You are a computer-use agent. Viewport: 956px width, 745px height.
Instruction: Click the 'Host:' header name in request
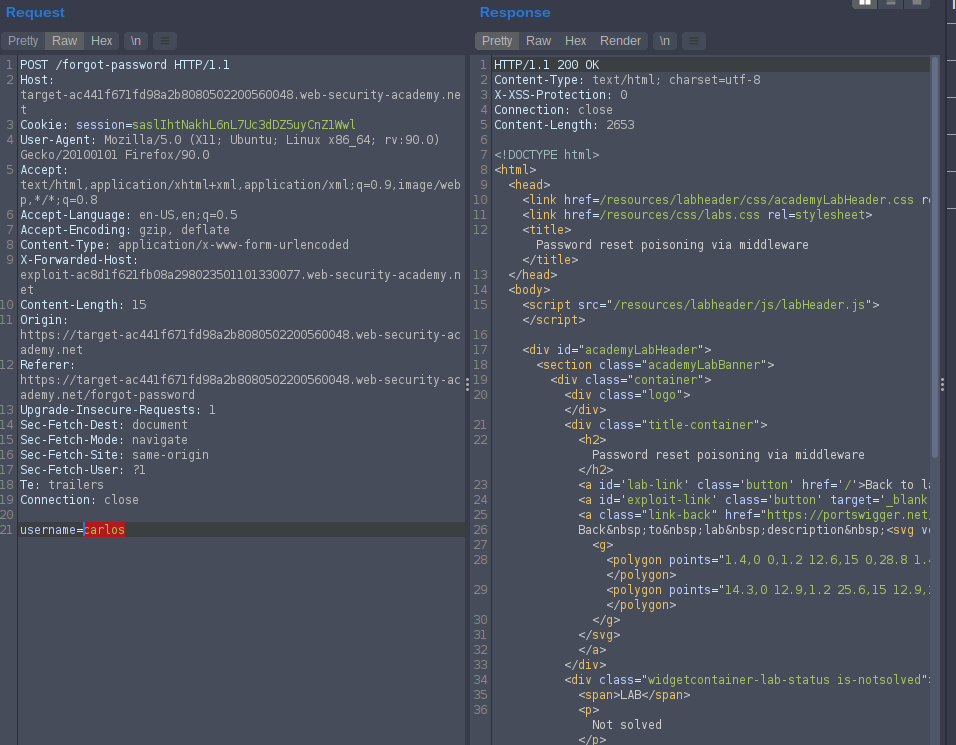[x=37, y=80]
